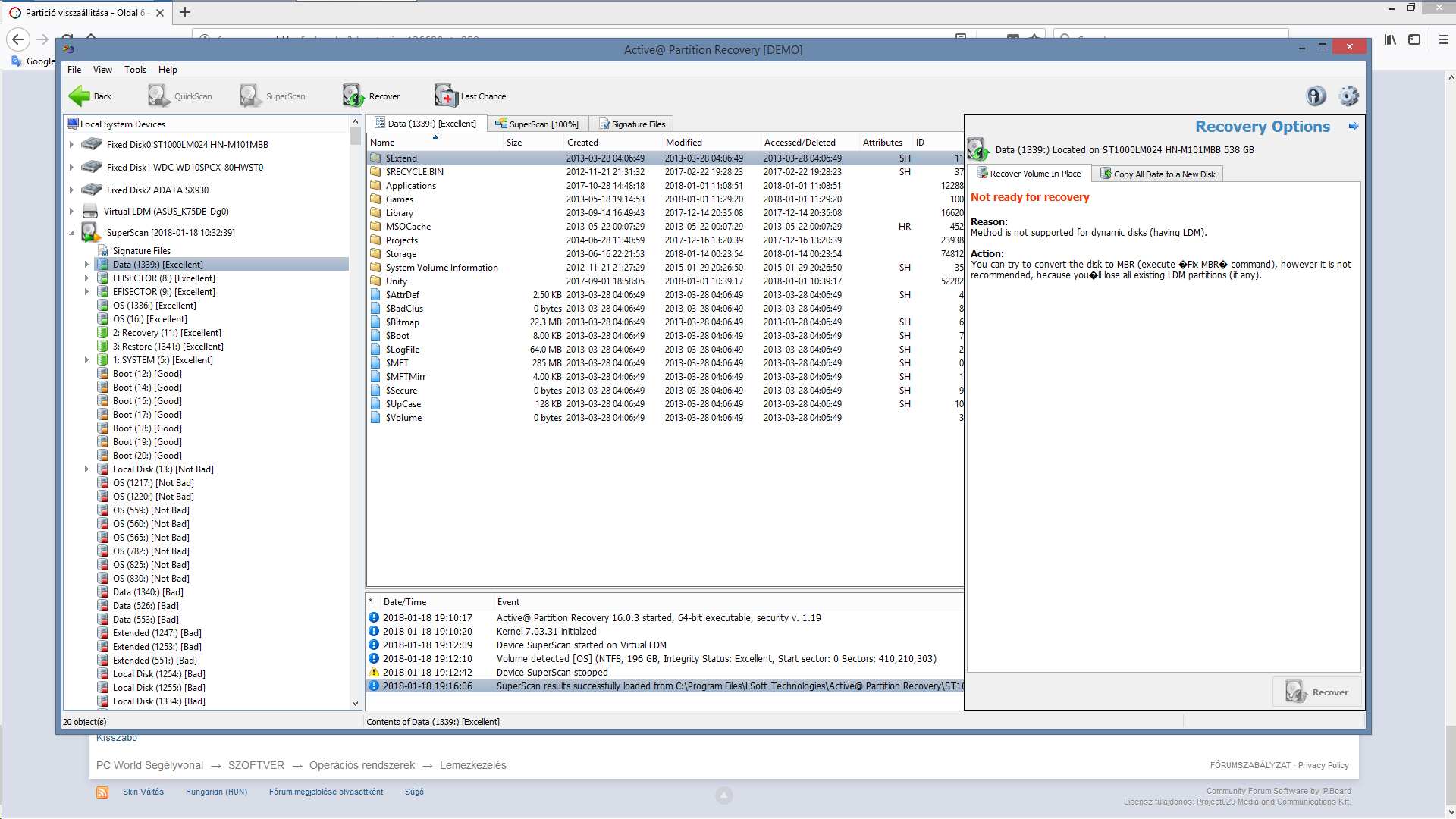This screenshot has height=819, width=1456.
Task: Launch SuperScan from the toolbar
Action: click(273, 96)
